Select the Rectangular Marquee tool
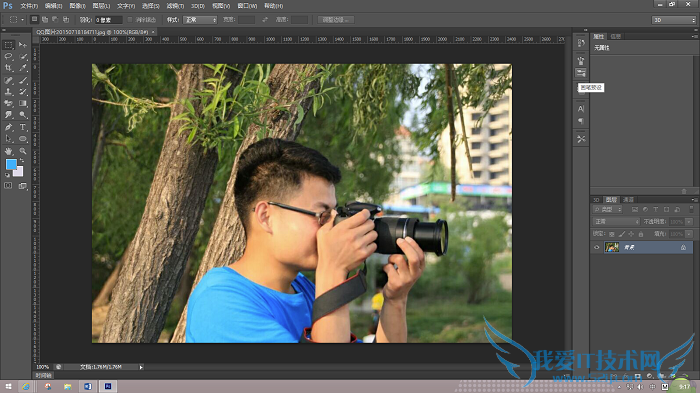The width and height of the screenshot is (700, 393). (8, 45)
